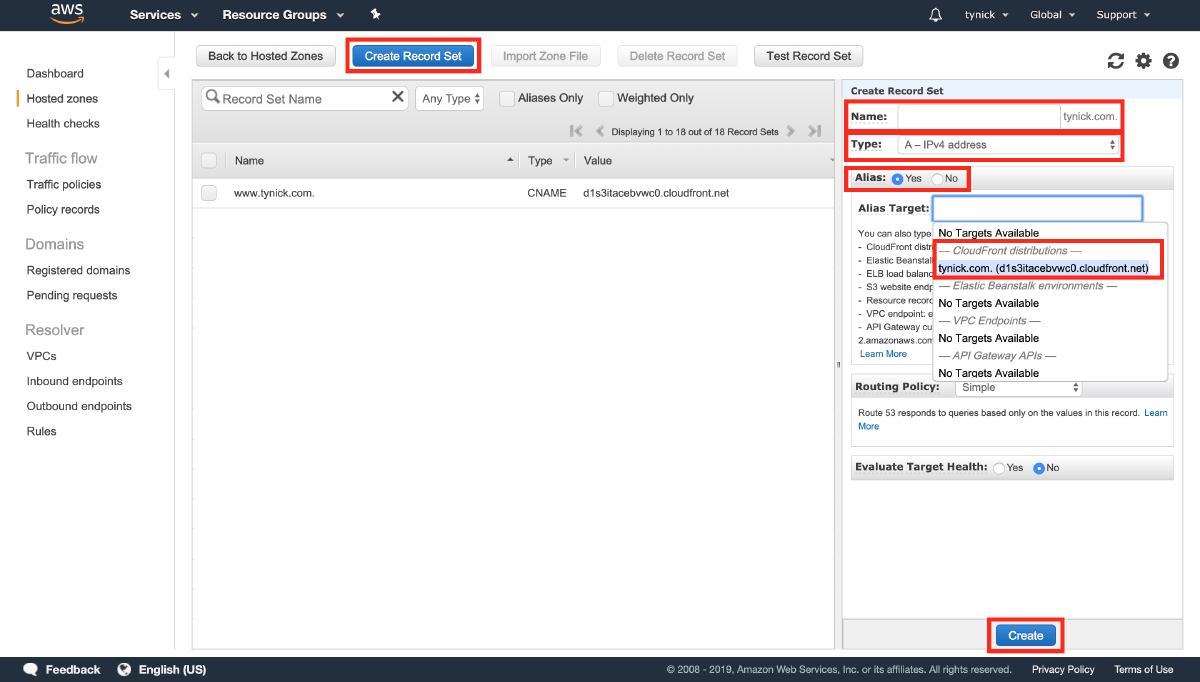Click Back to Hosted Zones button

pos(266,56)
